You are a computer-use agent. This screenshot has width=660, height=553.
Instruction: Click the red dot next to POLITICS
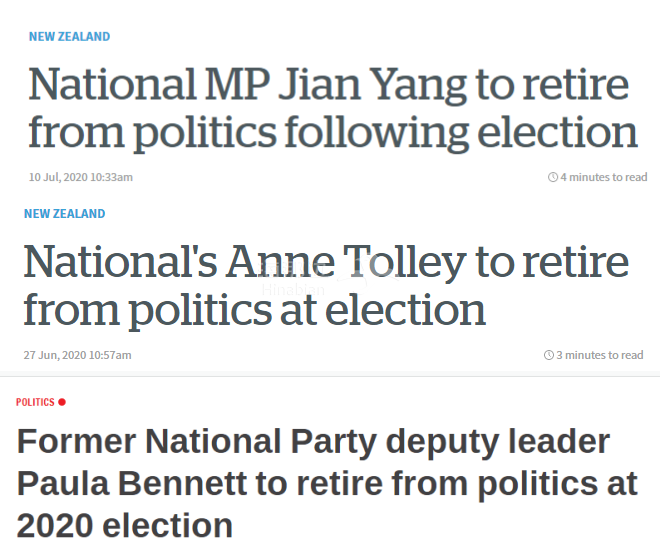pyautogui.click(x=62, y=402)
